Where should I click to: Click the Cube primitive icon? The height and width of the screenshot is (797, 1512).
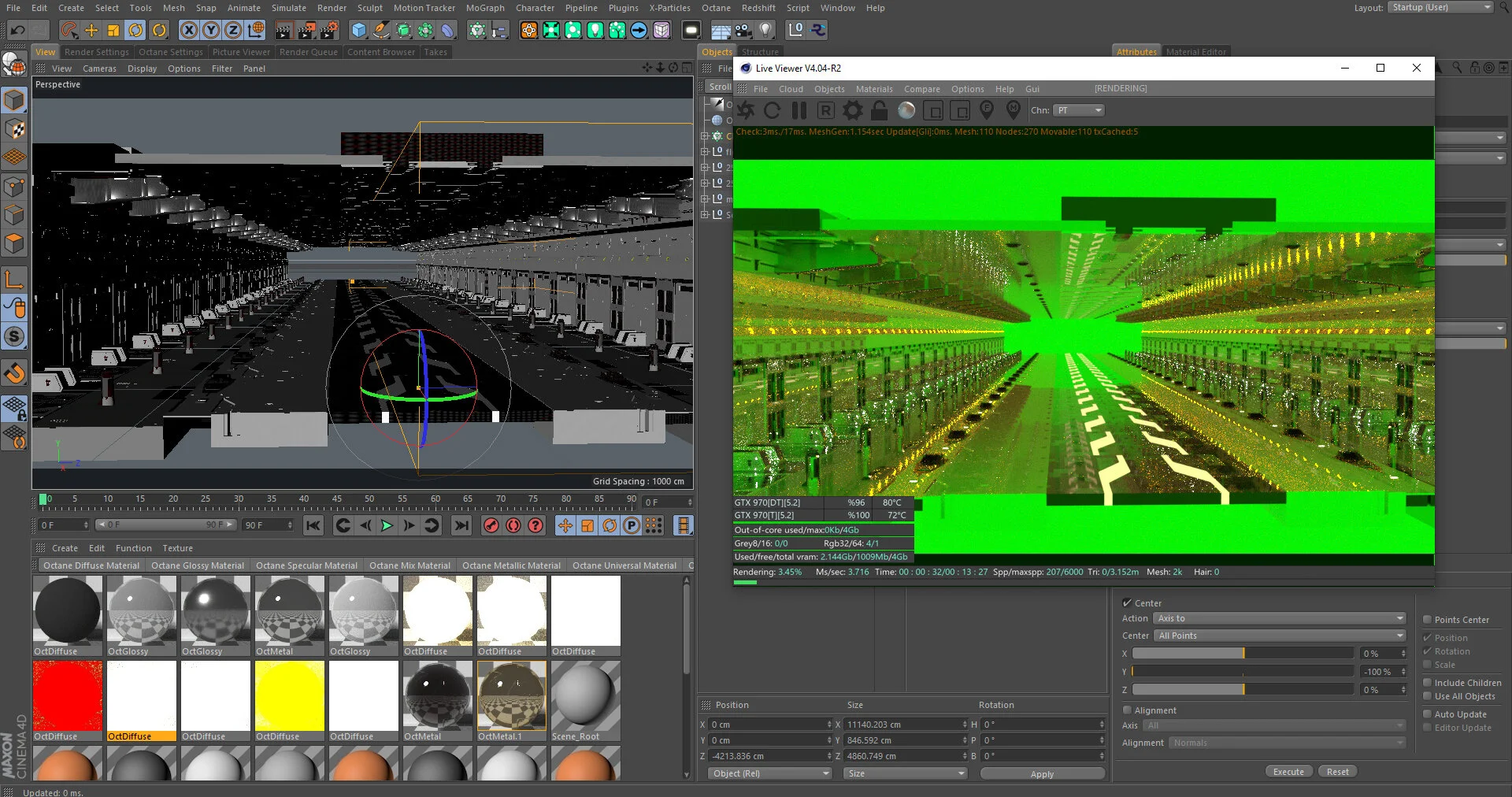(x=359, y=31)
